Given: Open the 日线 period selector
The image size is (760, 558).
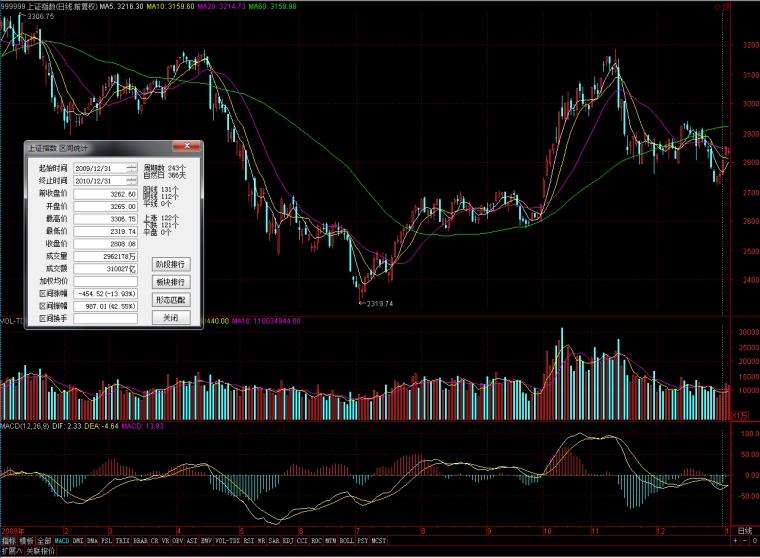Looking at the screenshot, I should (x=744, y=531).
